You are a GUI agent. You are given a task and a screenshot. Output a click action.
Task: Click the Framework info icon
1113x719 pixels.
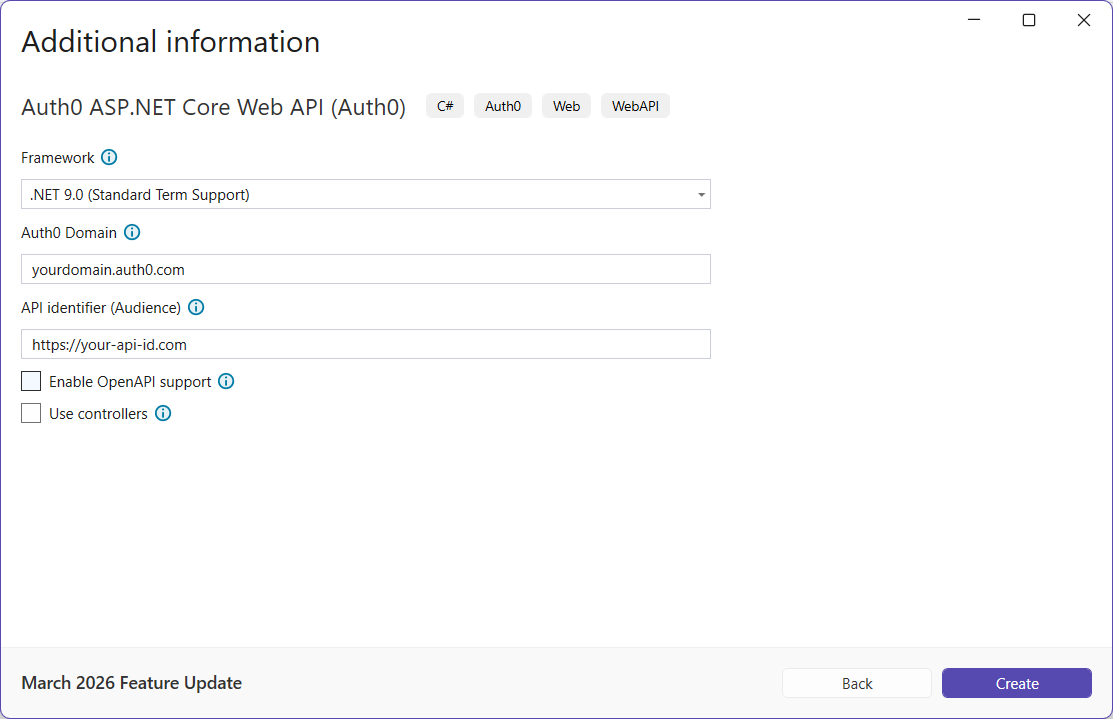(x=109, y=158)
